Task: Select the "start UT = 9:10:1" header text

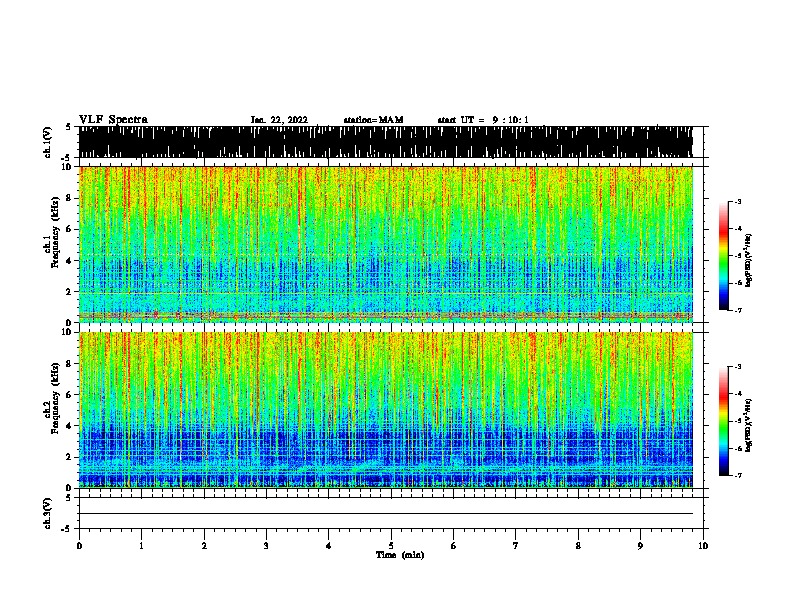Action: [x=483, y=120]
